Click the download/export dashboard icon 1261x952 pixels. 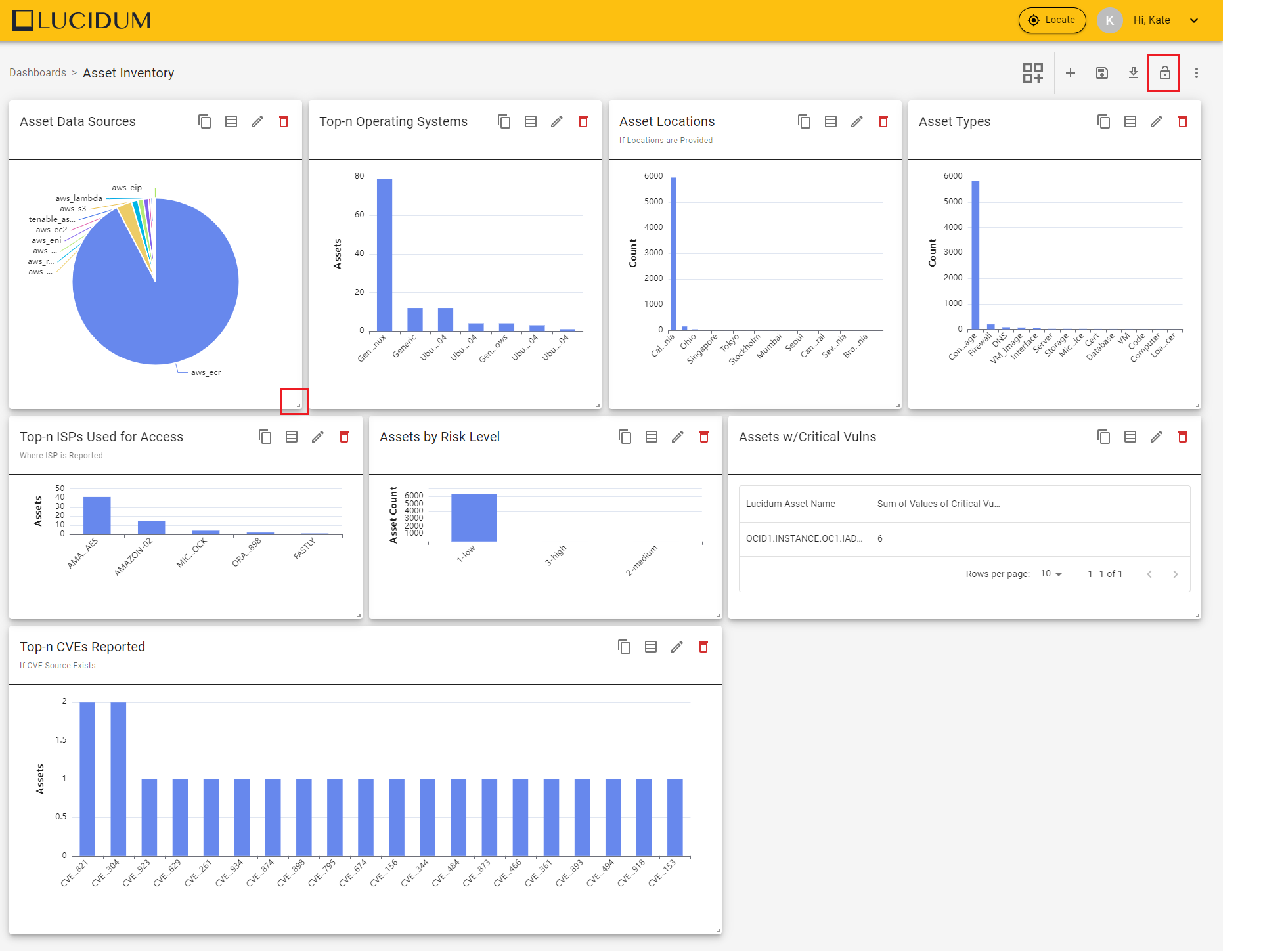click(1133, 73)
